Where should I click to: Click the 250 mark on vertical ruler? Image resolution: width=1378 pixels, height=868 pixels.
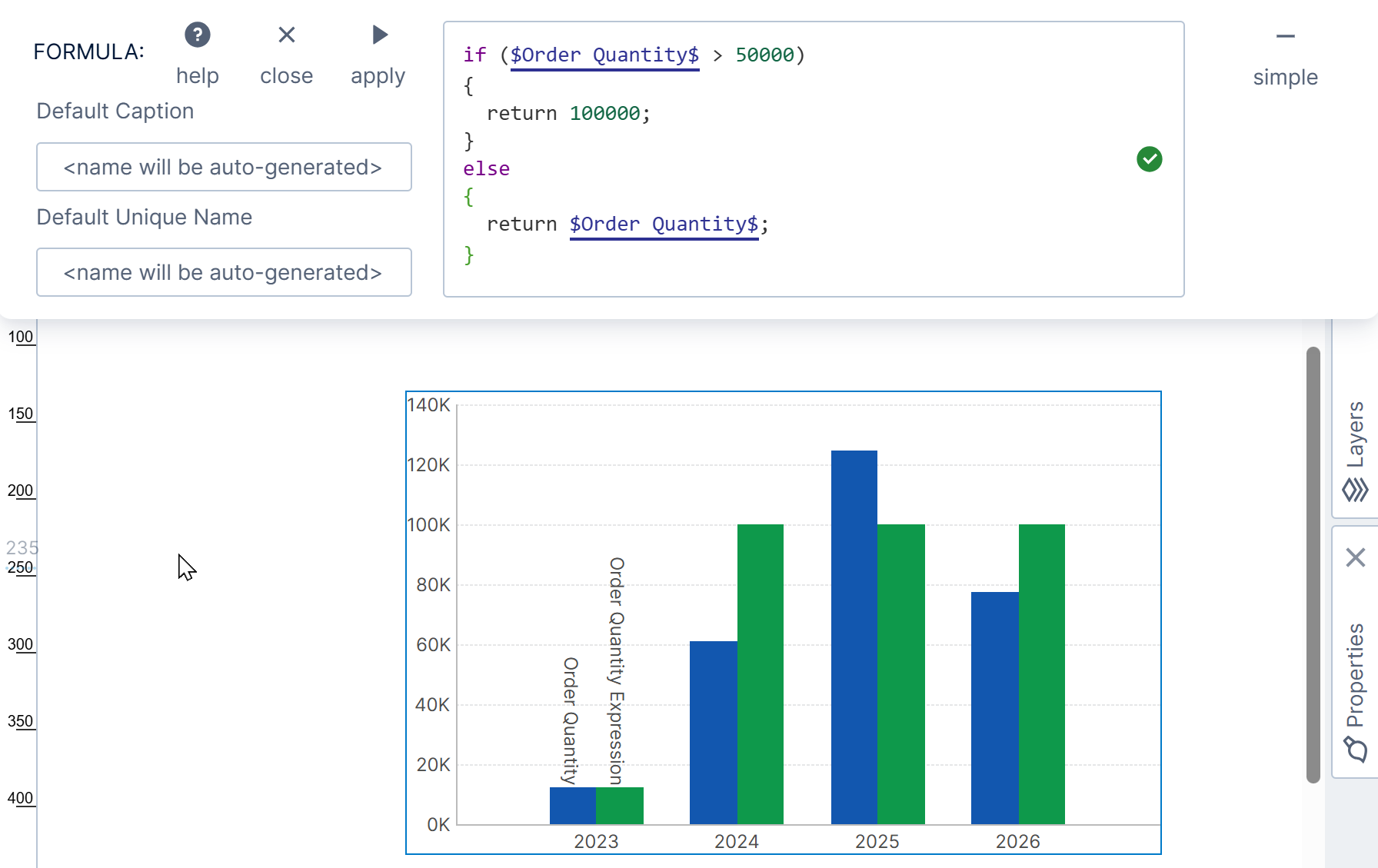pyautogui.click(x=21, y=567)
